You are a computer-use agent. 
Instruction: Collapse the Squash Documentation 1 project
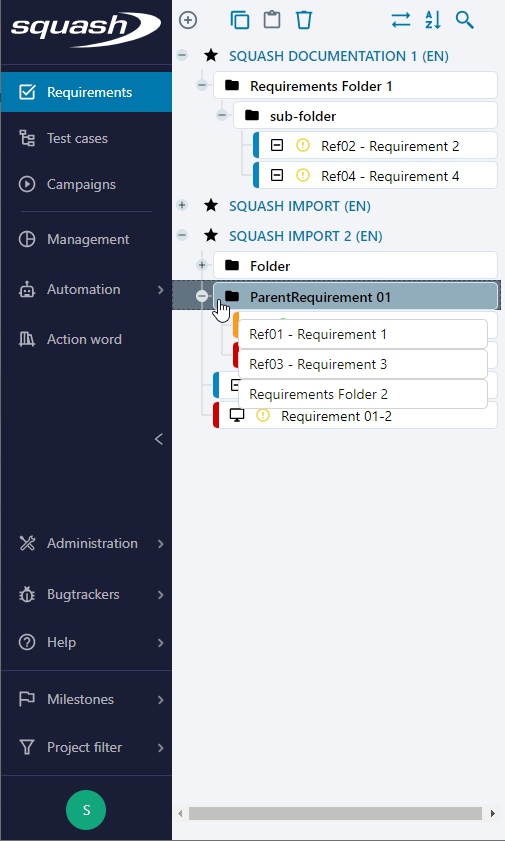[x=182, y=55]
